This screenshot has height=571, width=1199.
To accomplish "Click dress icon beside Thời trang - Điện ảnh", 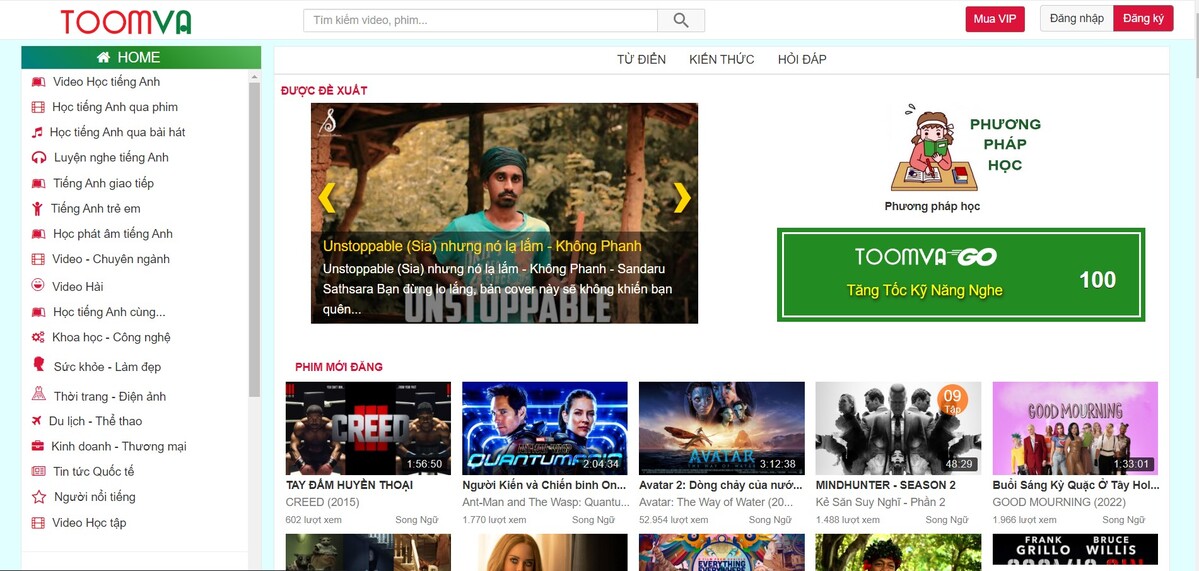I will (39, 394).
